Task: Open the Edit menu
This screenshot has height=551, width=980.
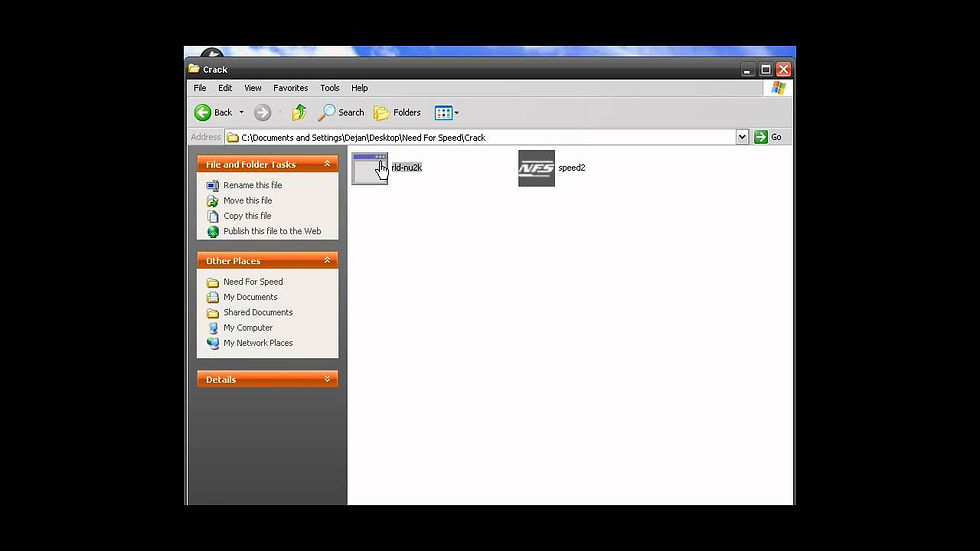Action: (x=225, y=88)
